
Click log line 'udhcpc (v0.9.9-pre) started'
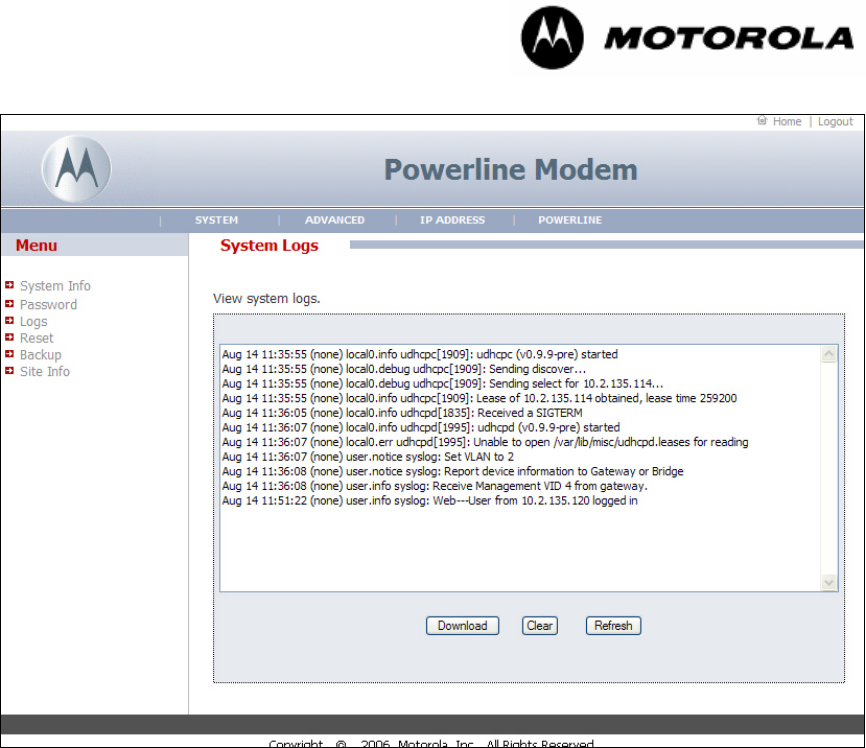[x=420, y=354]
